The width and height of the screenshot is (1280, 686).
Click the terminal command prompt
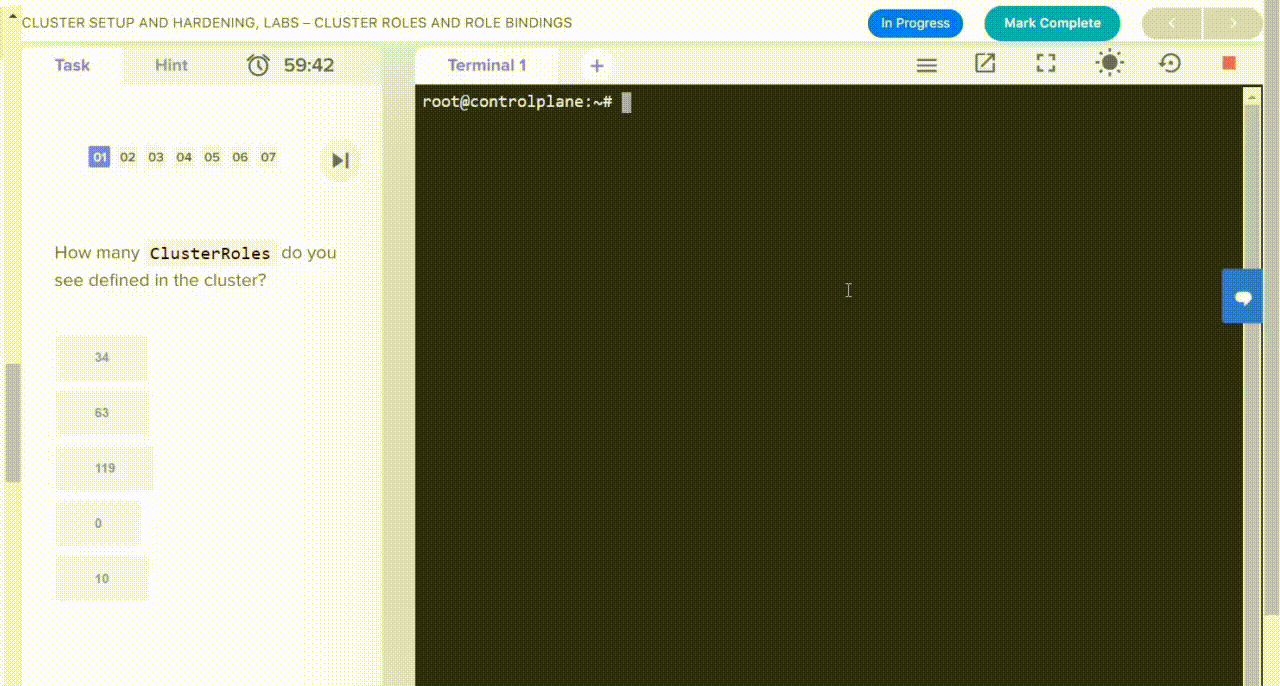(626, 101)
